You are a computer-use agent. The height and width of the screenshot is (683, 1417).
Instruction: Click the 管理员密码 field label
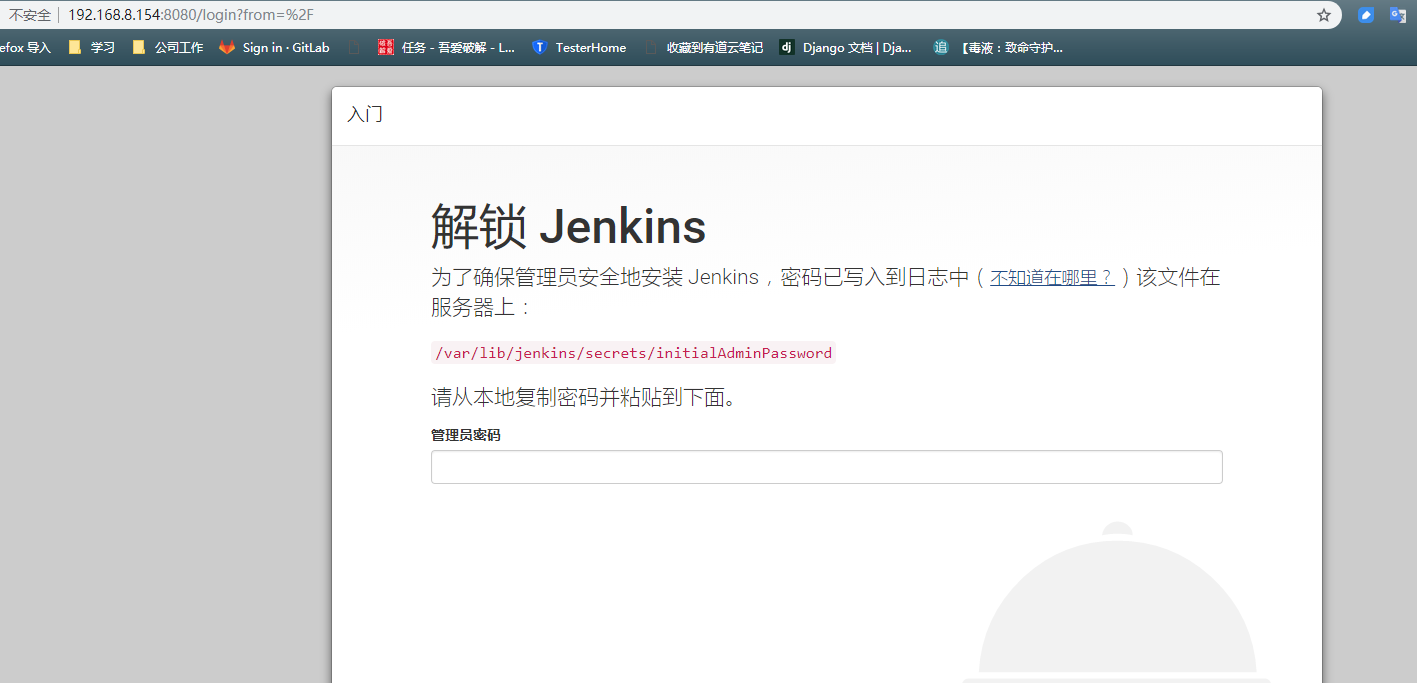465,435
